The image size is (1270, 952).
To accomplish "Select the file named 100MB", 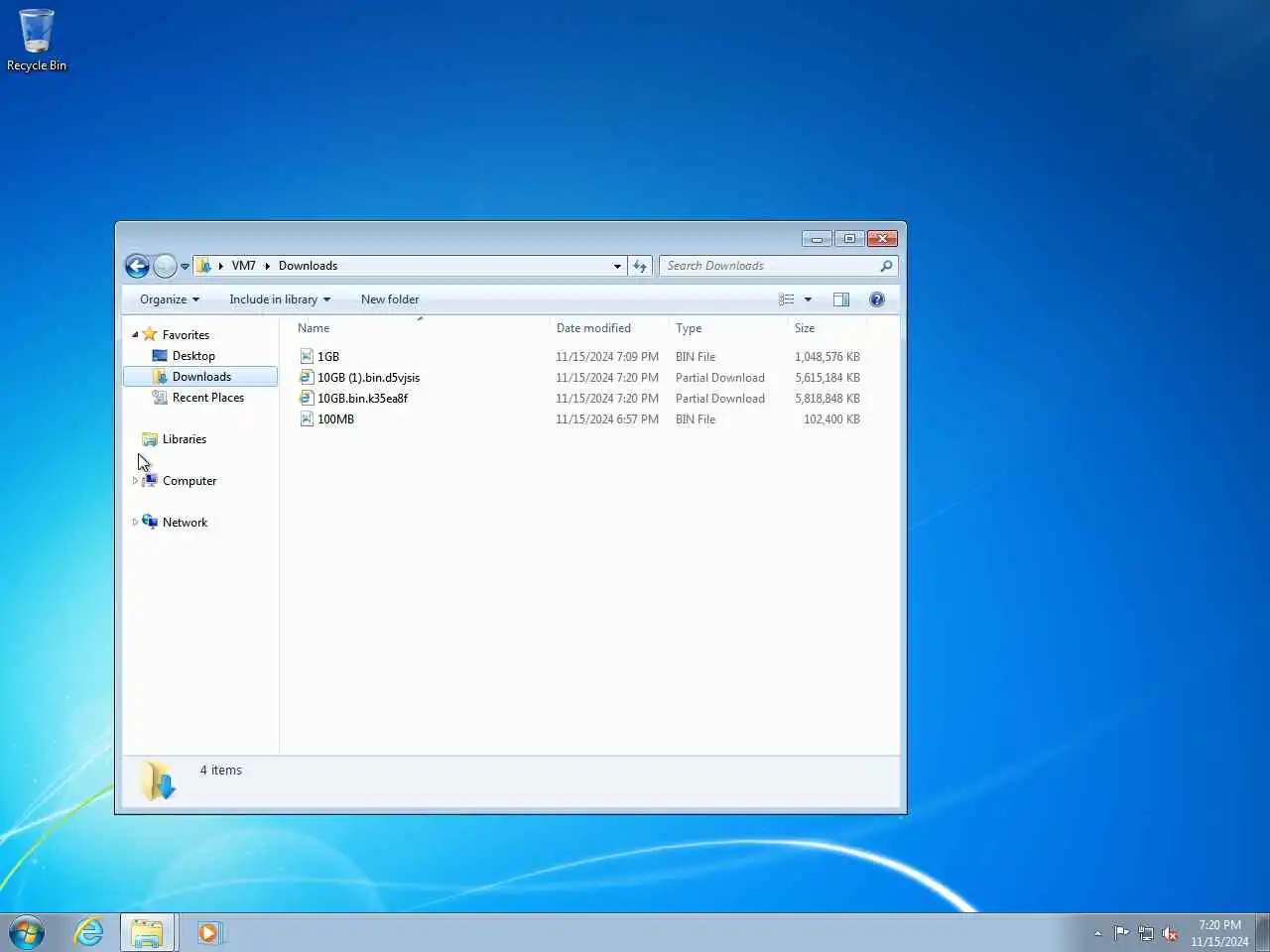I will pyautogui.click(x=335, y=419).
